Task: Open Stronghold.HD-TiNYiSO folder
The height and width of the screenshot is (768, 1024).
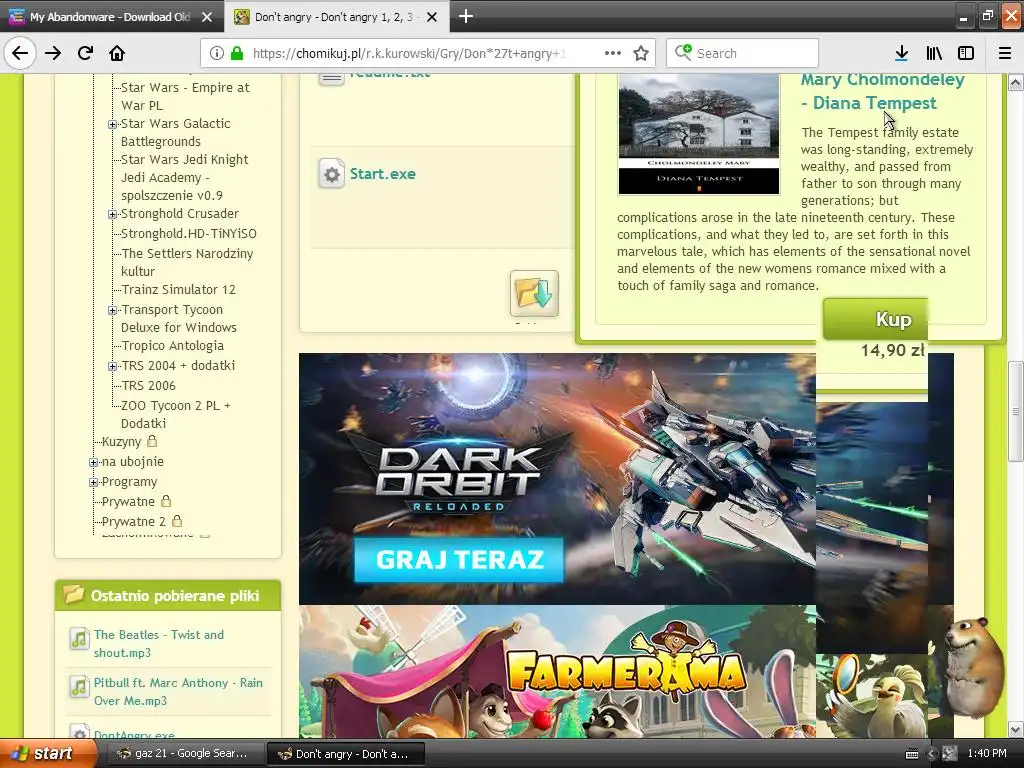Action: pyautogui.click(x=189, y=233)
